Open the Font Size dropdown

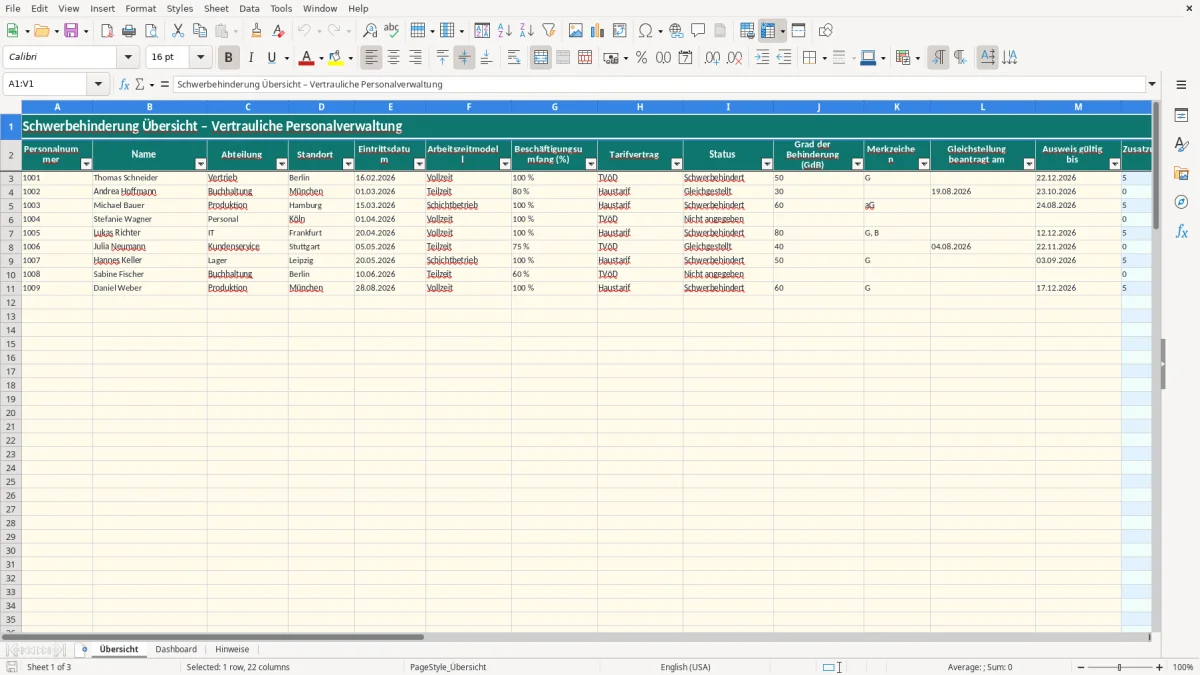200,58
